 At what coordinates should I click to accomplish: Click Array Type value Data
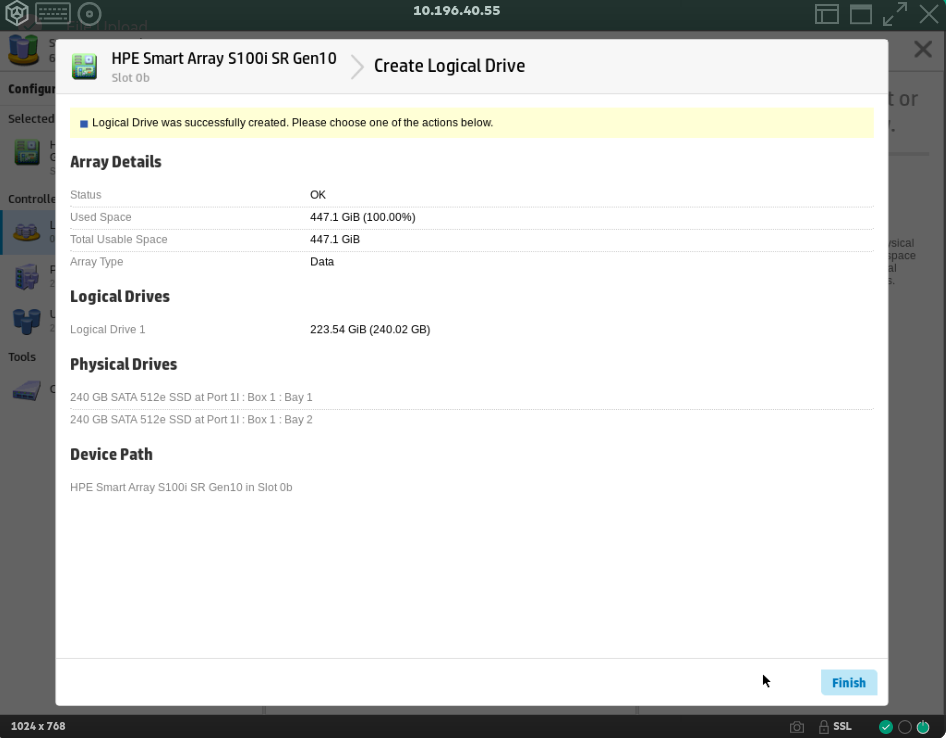pos(322,262)
